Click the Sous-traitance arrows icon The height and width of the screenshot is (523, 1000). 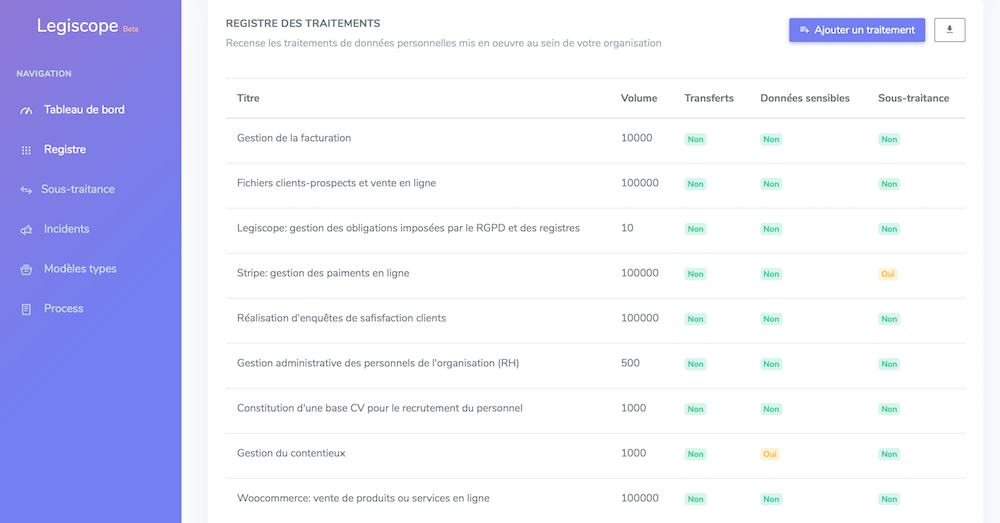click(x=26, y=190)
